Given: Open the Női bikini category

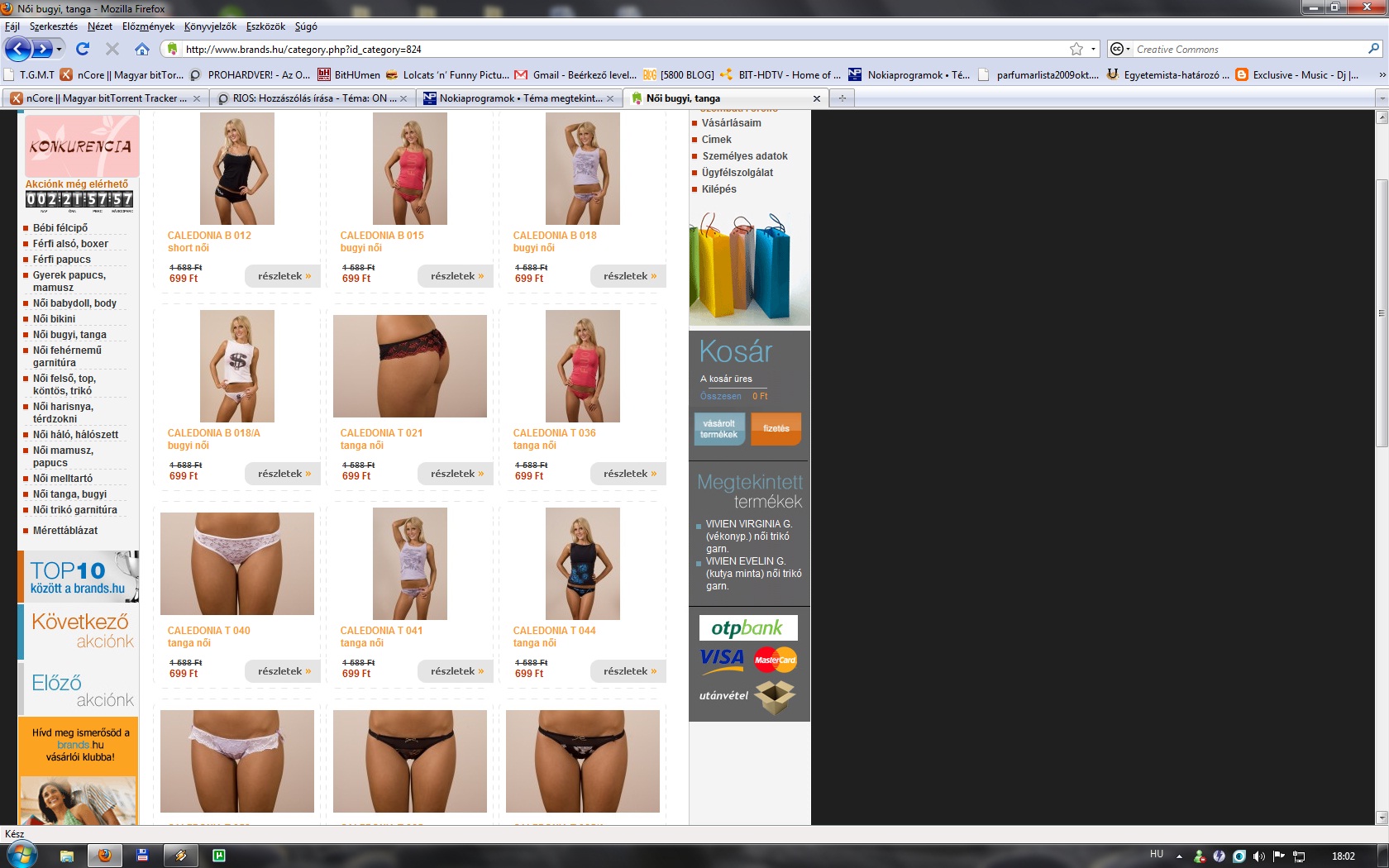Looking at the screenshot, I should click(54, 319).
